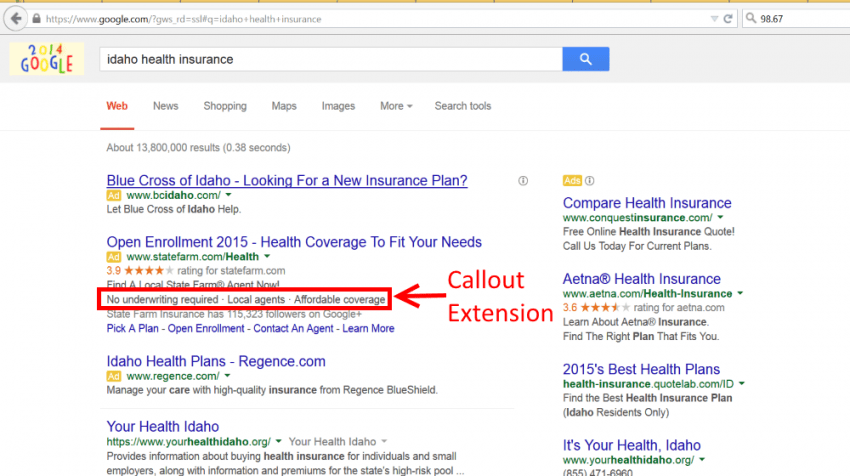Click the info icon next to Ads label
This screenshot has height=476, width=850.
pos(589,181)
